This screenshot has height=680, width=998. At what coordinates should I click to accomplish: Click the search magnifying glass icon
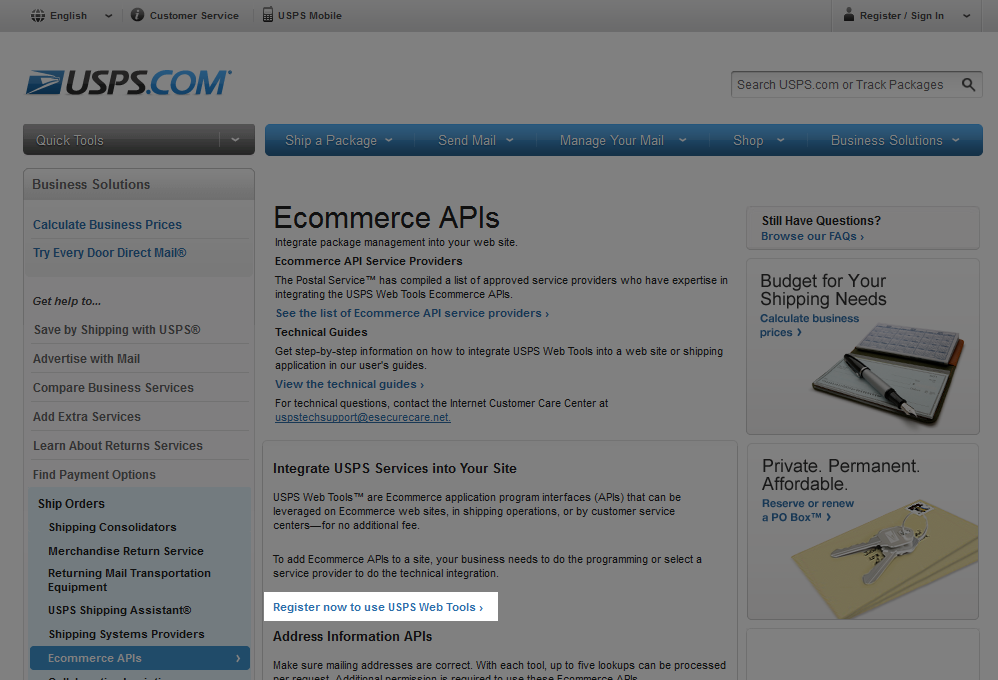(968, 85)
